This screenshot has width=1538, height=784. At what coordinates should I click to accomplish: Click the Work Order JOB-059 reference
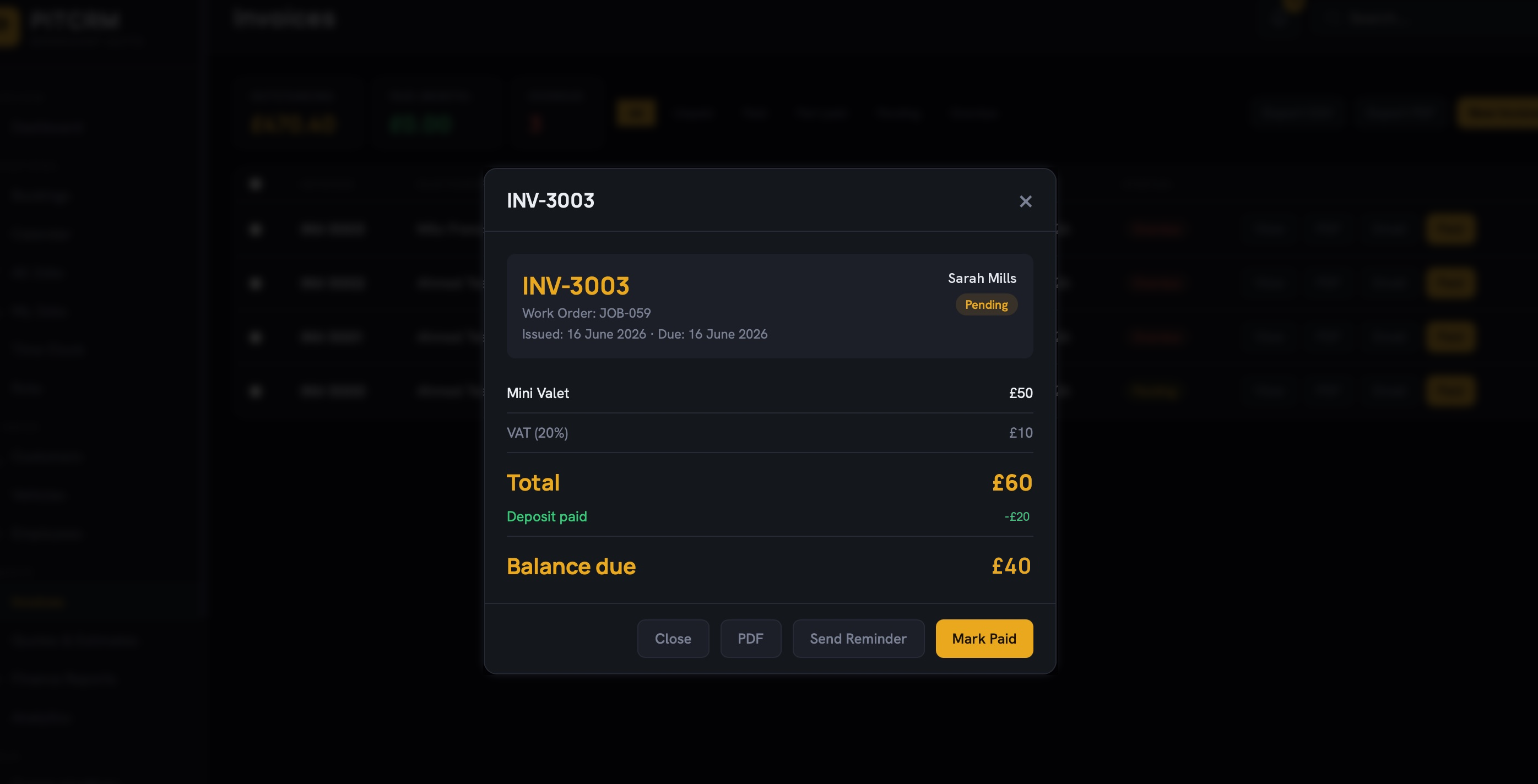pyautogui.click(x=586, y=313)
